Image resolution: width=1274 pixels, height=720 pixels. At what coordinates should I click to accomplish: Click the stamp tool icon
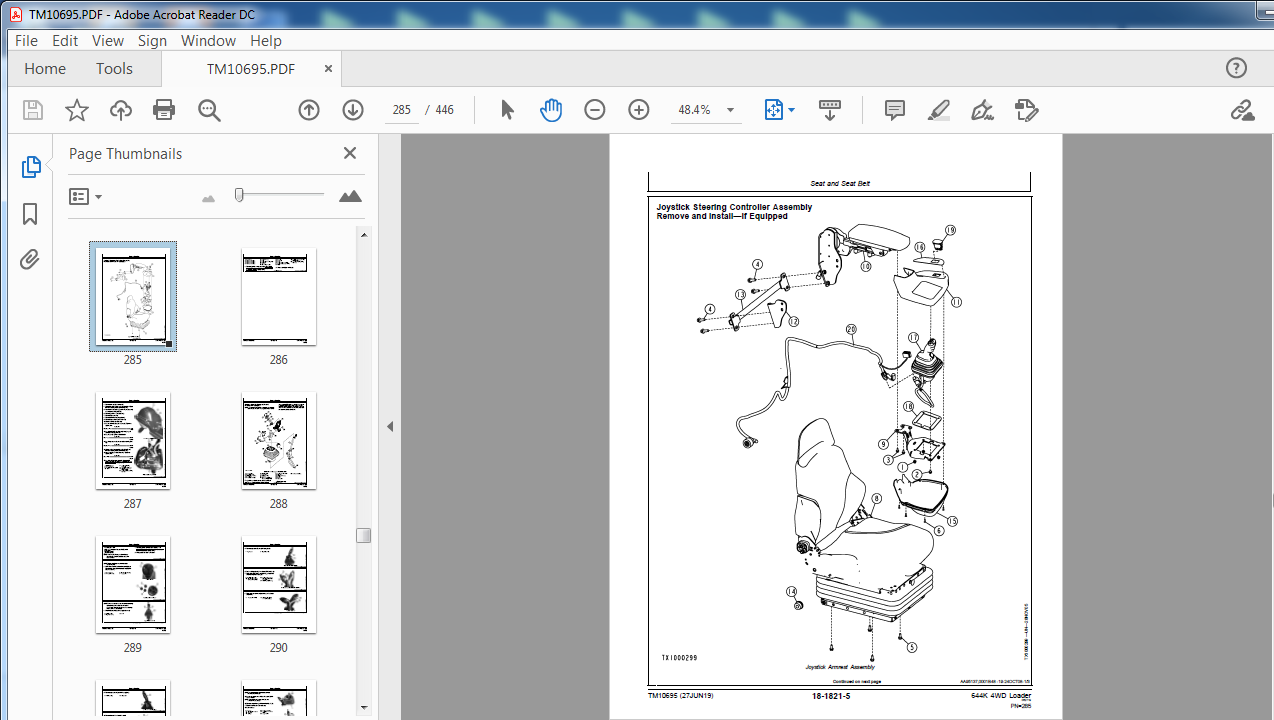[1027, 110]
